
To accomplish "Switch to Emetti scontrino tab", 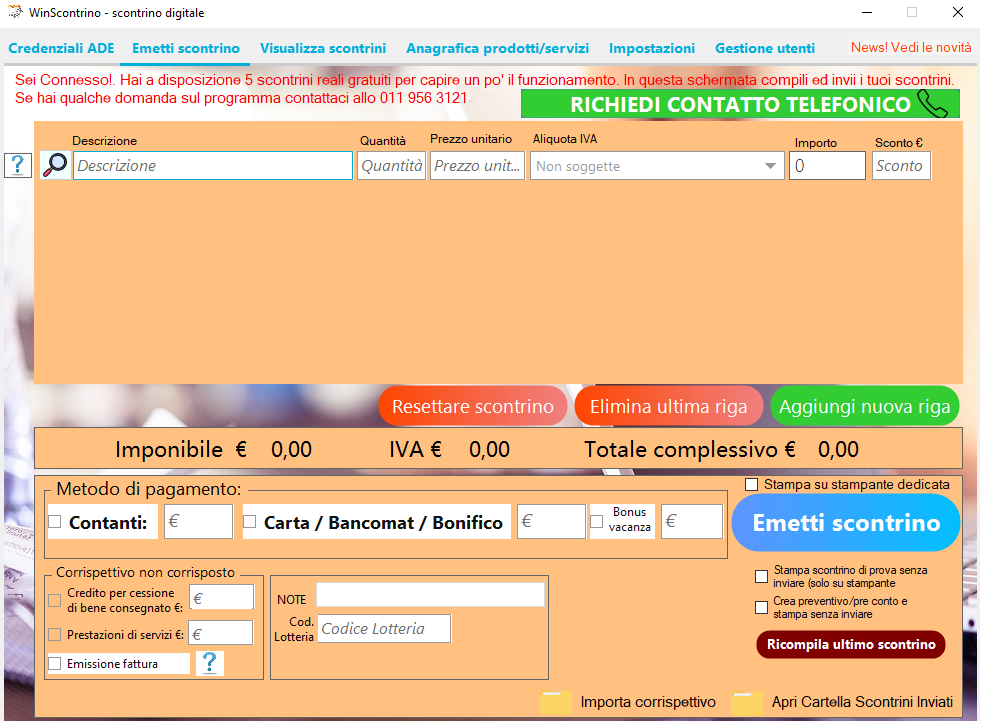I will coord(186,48).
